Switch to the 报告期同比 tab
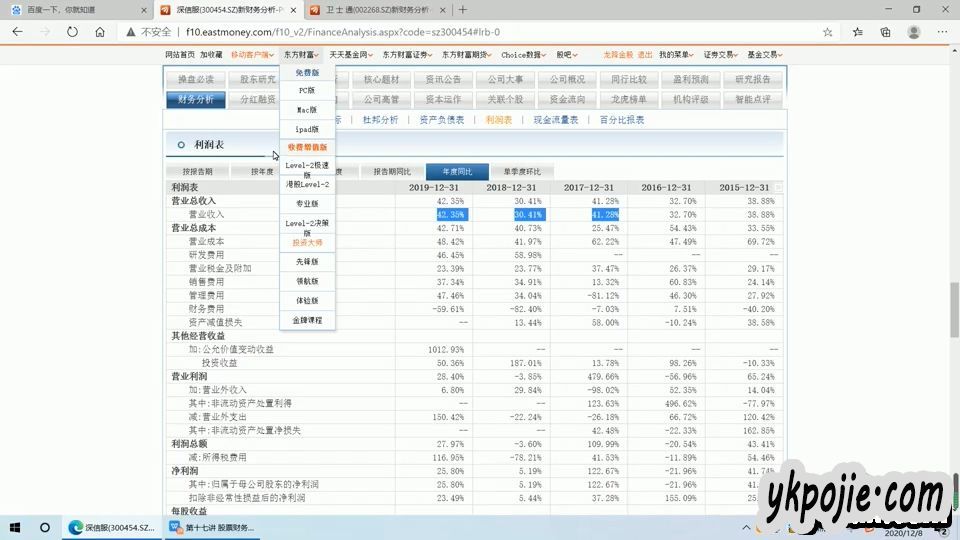This screenshot has height=540, width=960. 392,171
